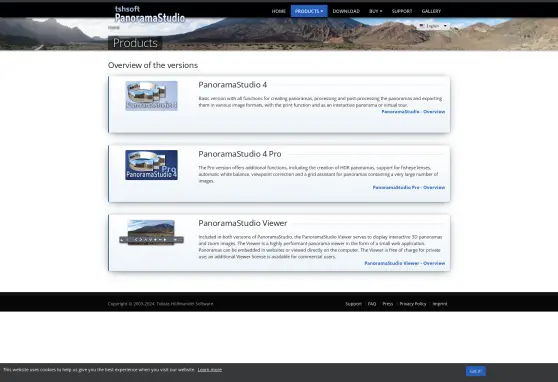Open the English language dropdown

(x=433, y=26)
